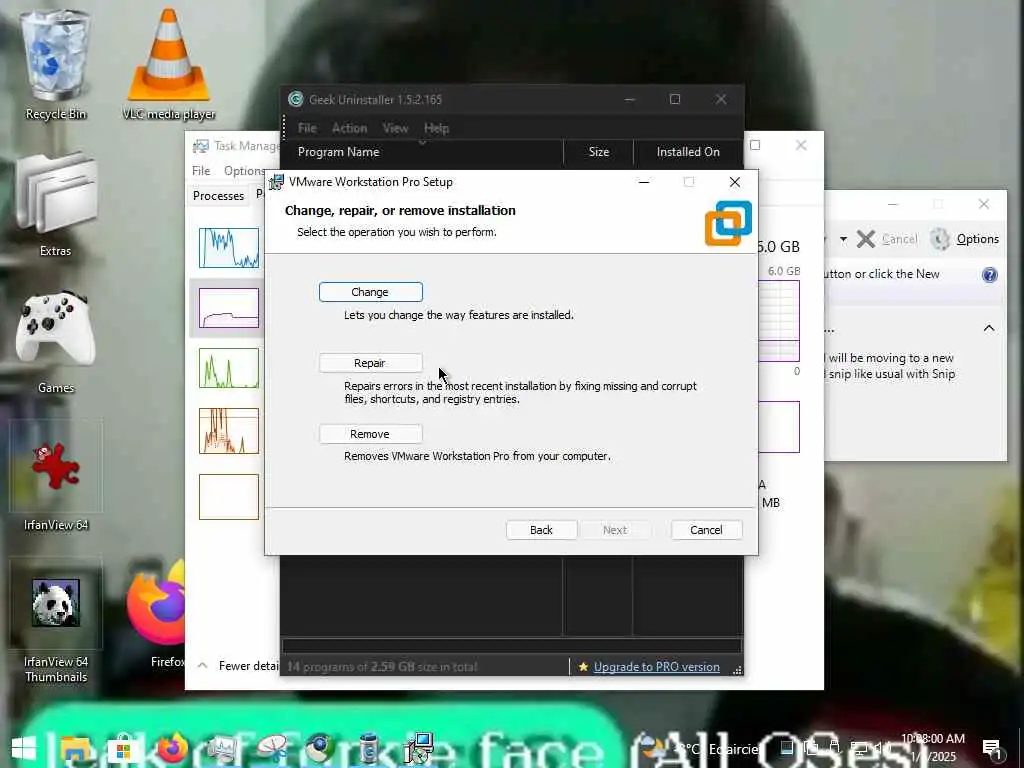Open the File menu in Geek Uninstaller
The image size is (1024, 768).
click(x=307, y=128)
